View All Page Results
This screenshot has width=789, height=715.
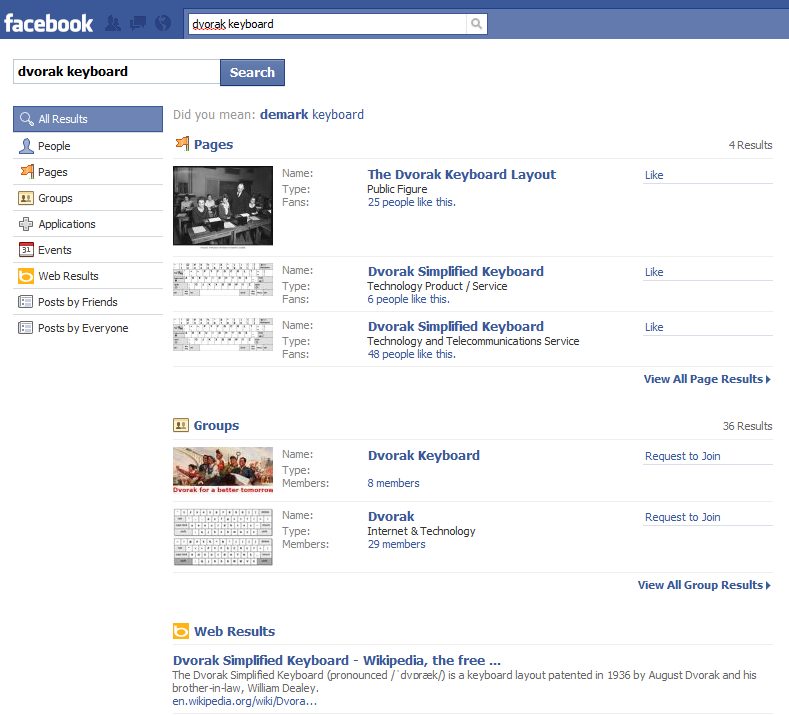707,379
